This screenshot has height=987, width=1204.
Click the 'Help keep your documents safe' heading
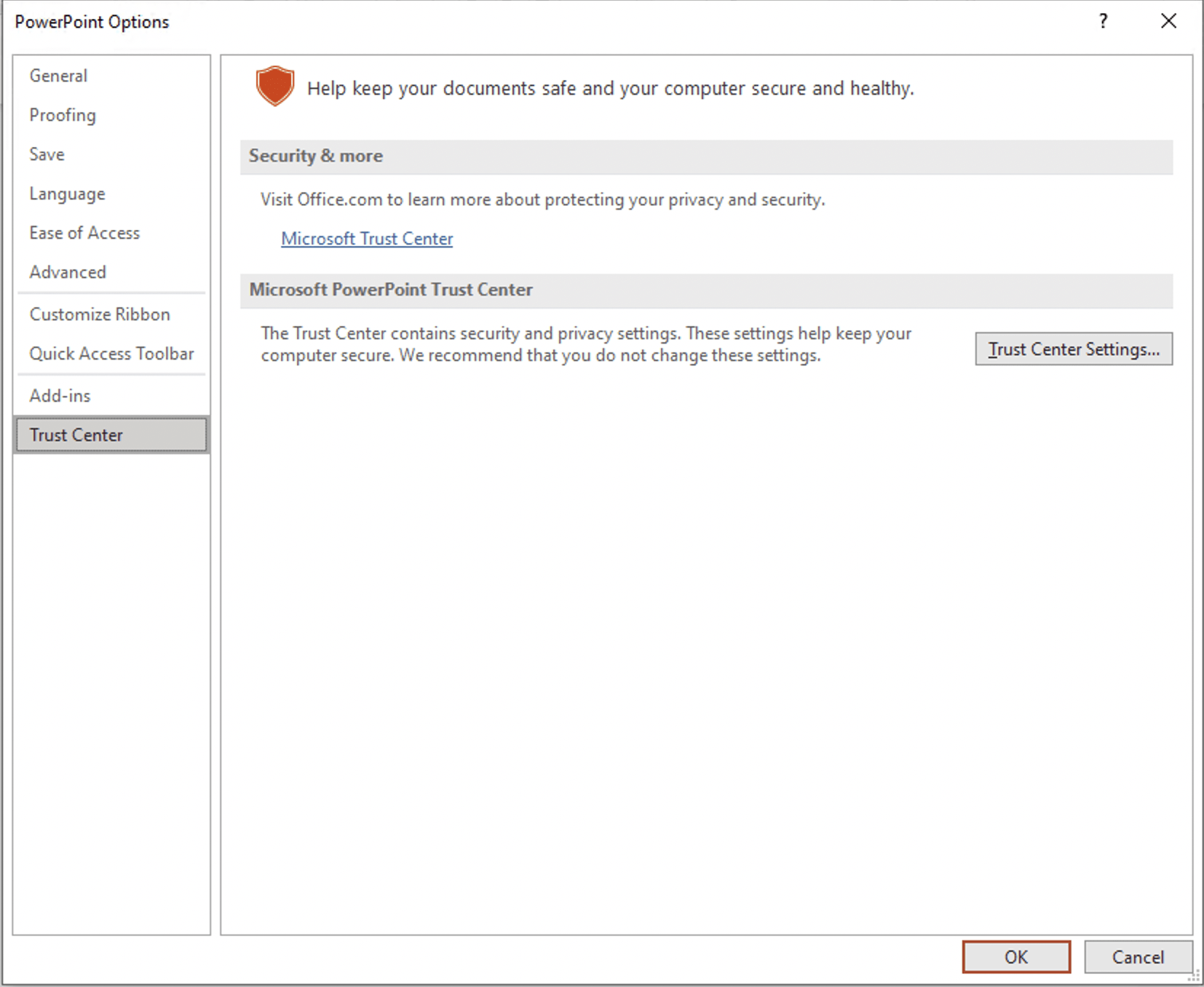click(610, 89)
